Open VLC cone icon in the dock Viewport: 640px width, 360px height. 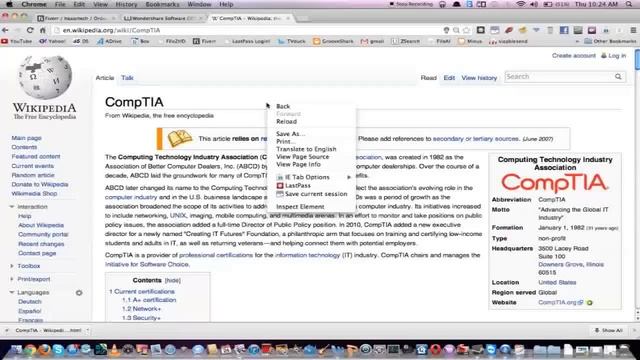click(114, 349)
